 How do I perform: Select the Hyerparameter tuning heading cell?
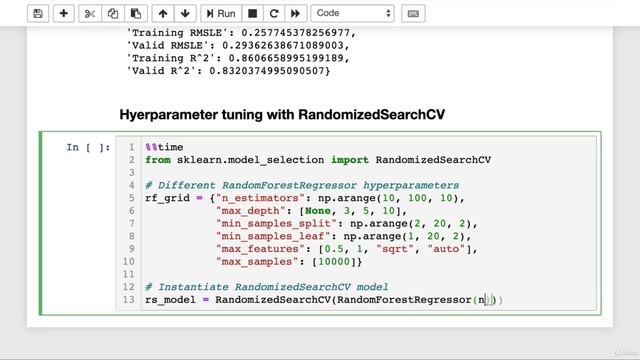pos(282,115)
